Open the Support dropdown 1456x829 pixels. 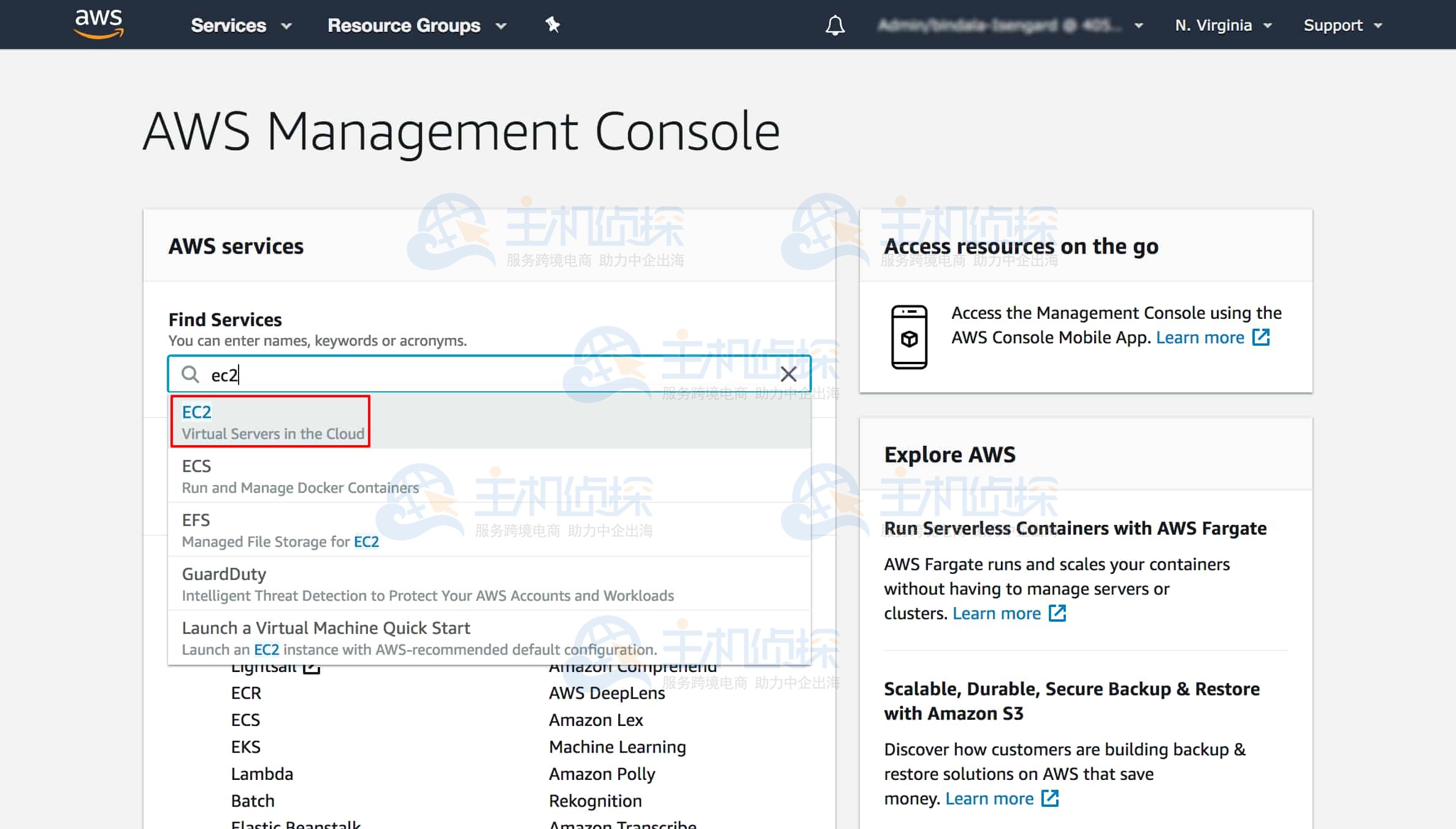pyautogui.click(x=1342, y=25)
